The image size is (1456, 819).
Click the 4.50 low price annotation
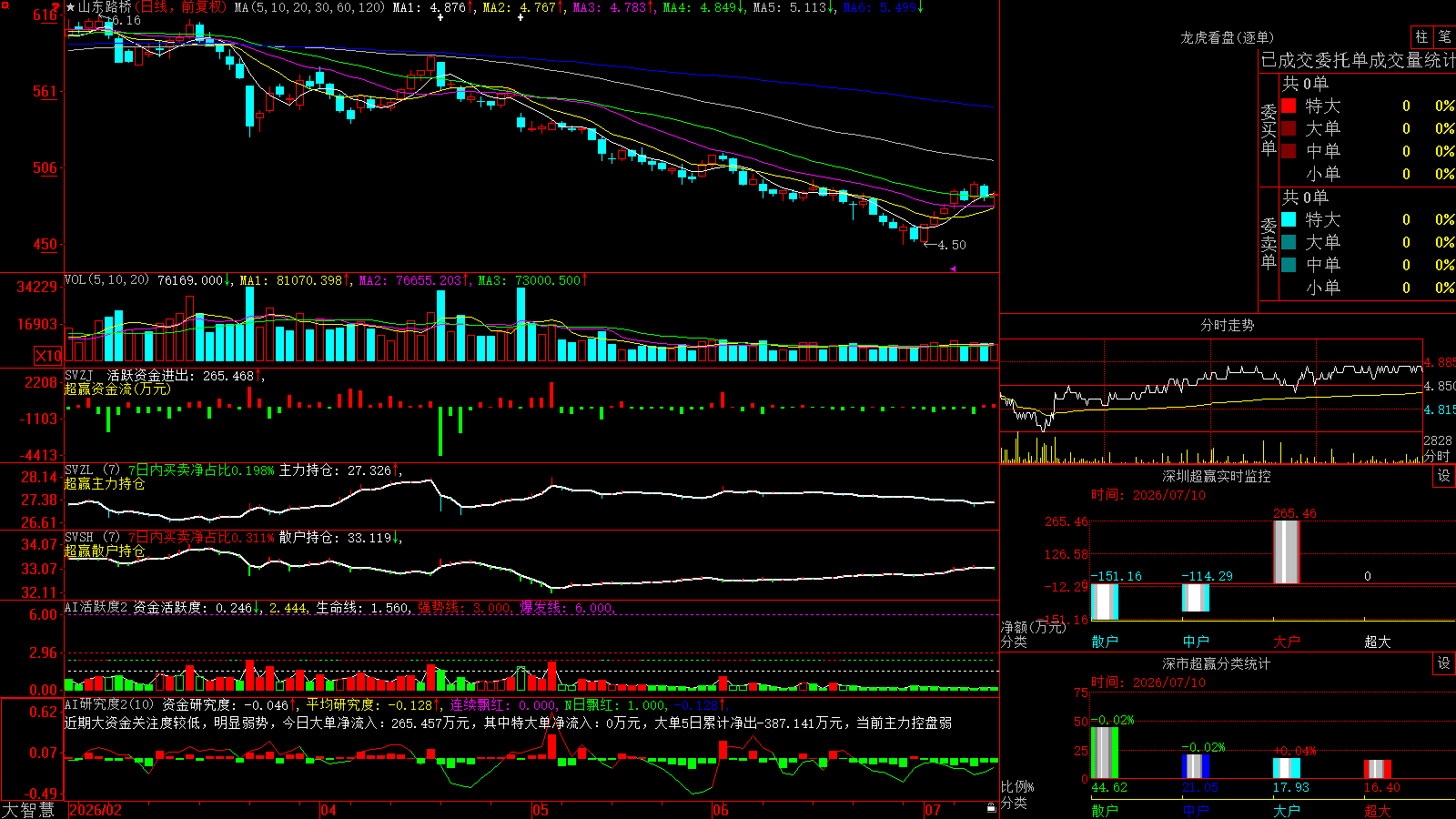point(952,245)
